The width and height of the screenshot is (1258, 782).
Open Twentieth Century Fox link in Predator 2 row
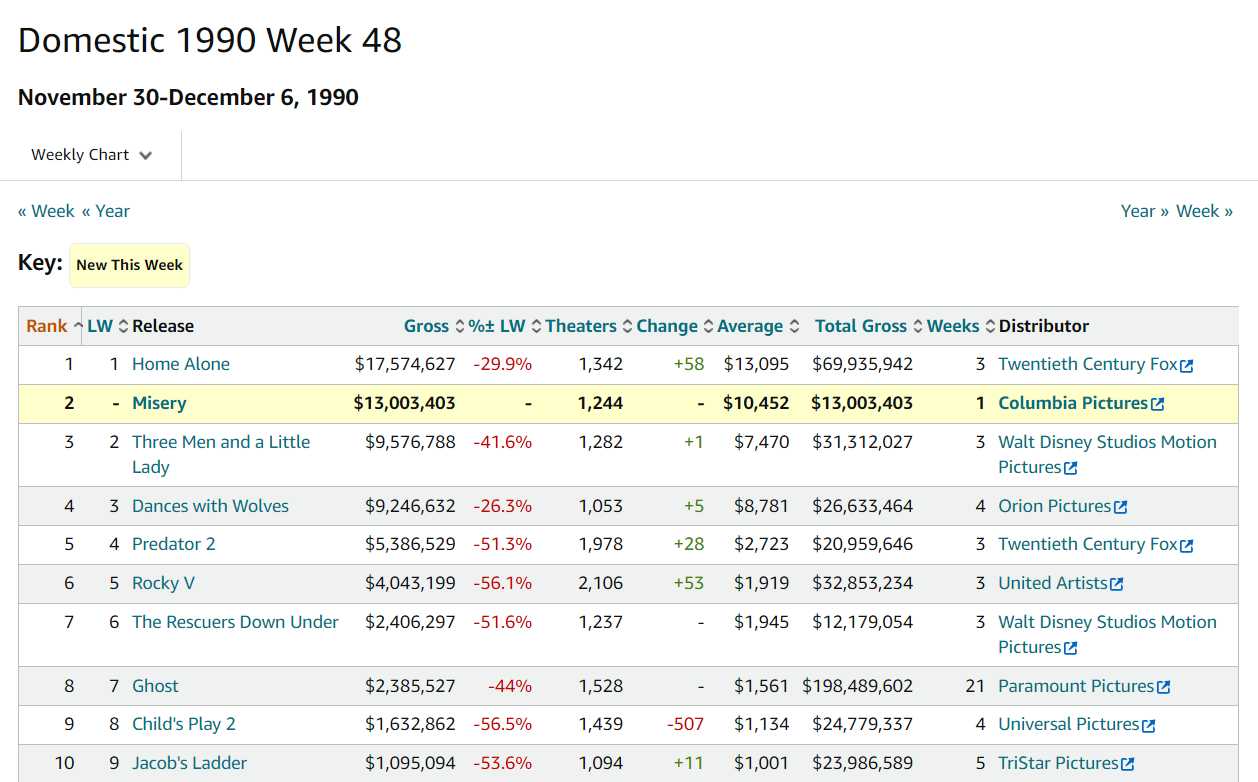(1088, 544)
